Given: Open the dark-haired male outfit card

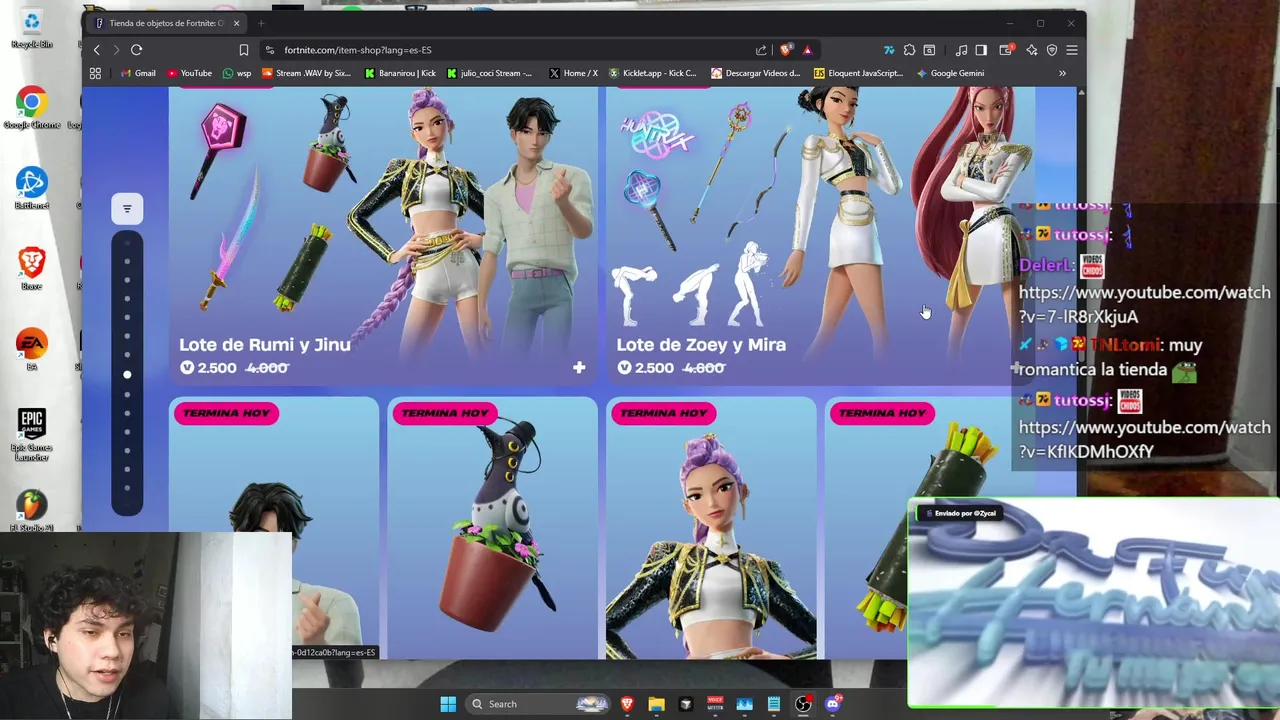Looking at the screenshot, I should pyautogui.click(x=274, y=528).
